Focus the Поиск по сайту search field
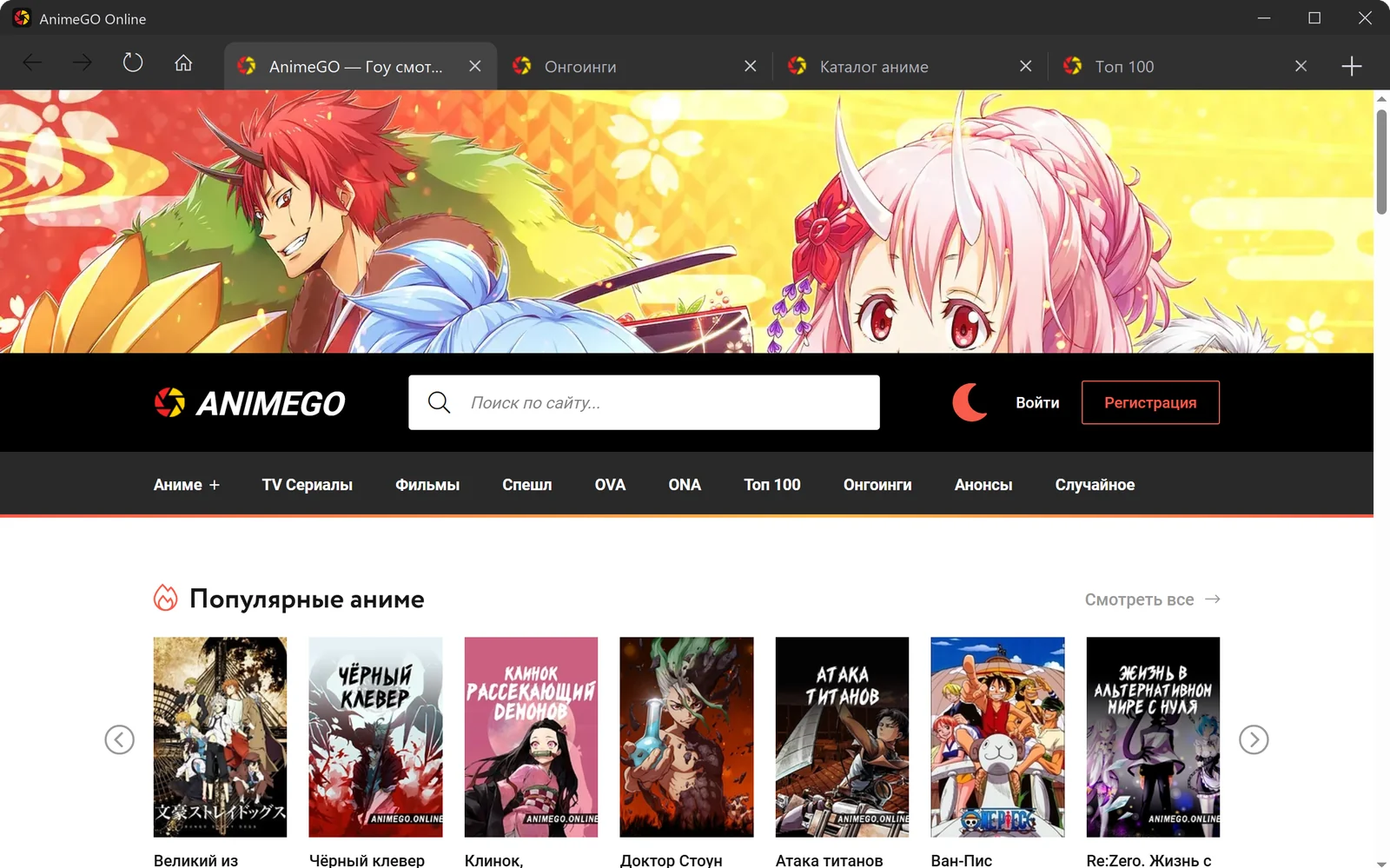1390x868 pixels. pos(644,402)
